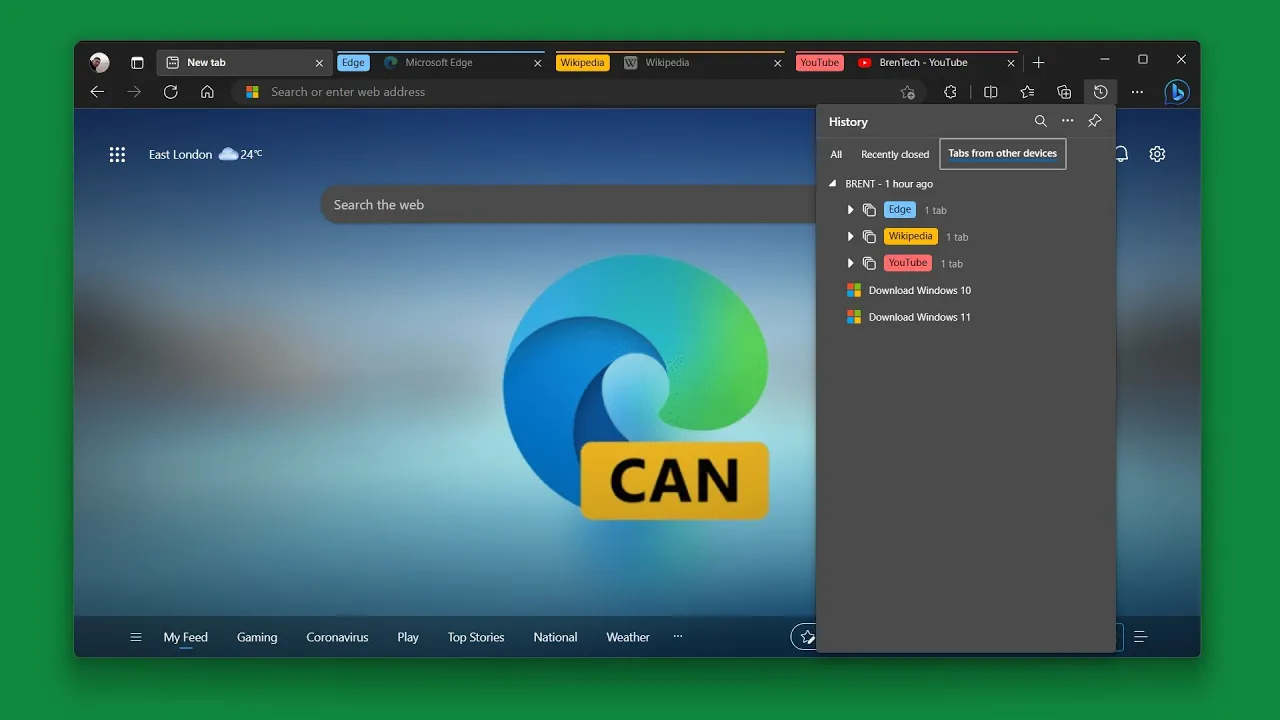This screenshot has height=720, width=1280.
Task: Open Collections
Action: click(1064, 92)
